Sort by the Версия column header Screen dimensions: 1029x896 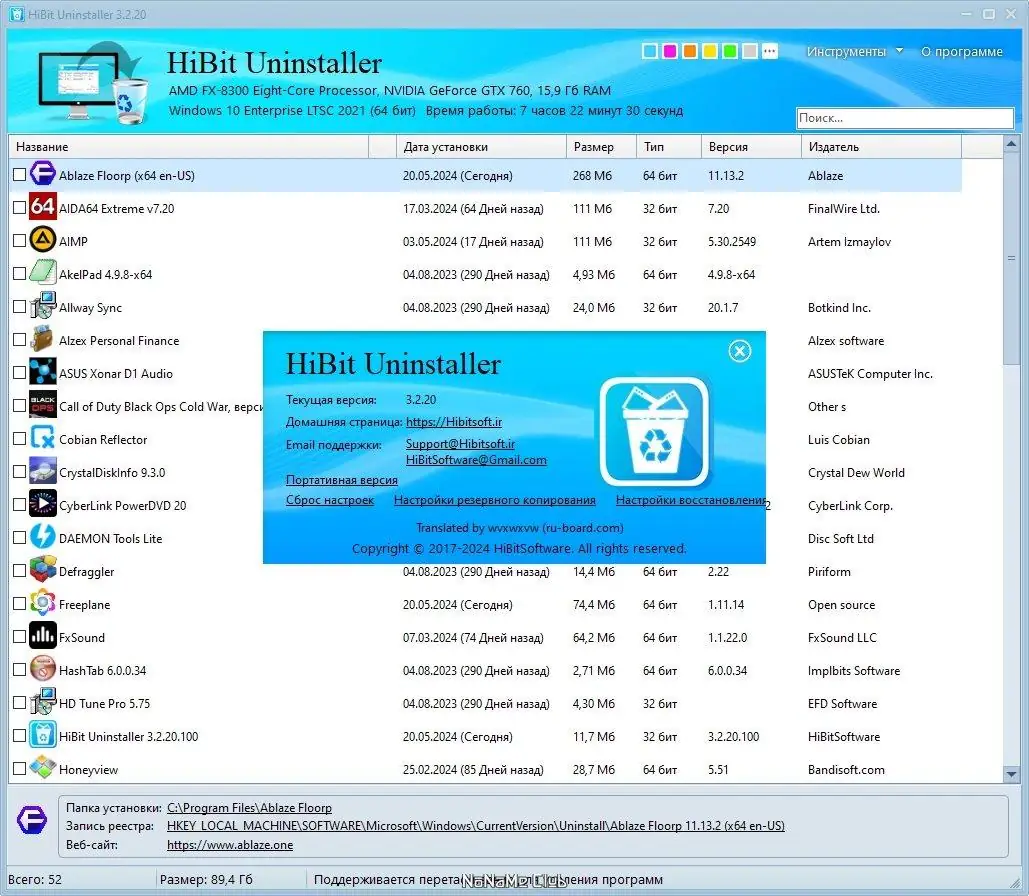pyautogui.click(x=751, y=147)
